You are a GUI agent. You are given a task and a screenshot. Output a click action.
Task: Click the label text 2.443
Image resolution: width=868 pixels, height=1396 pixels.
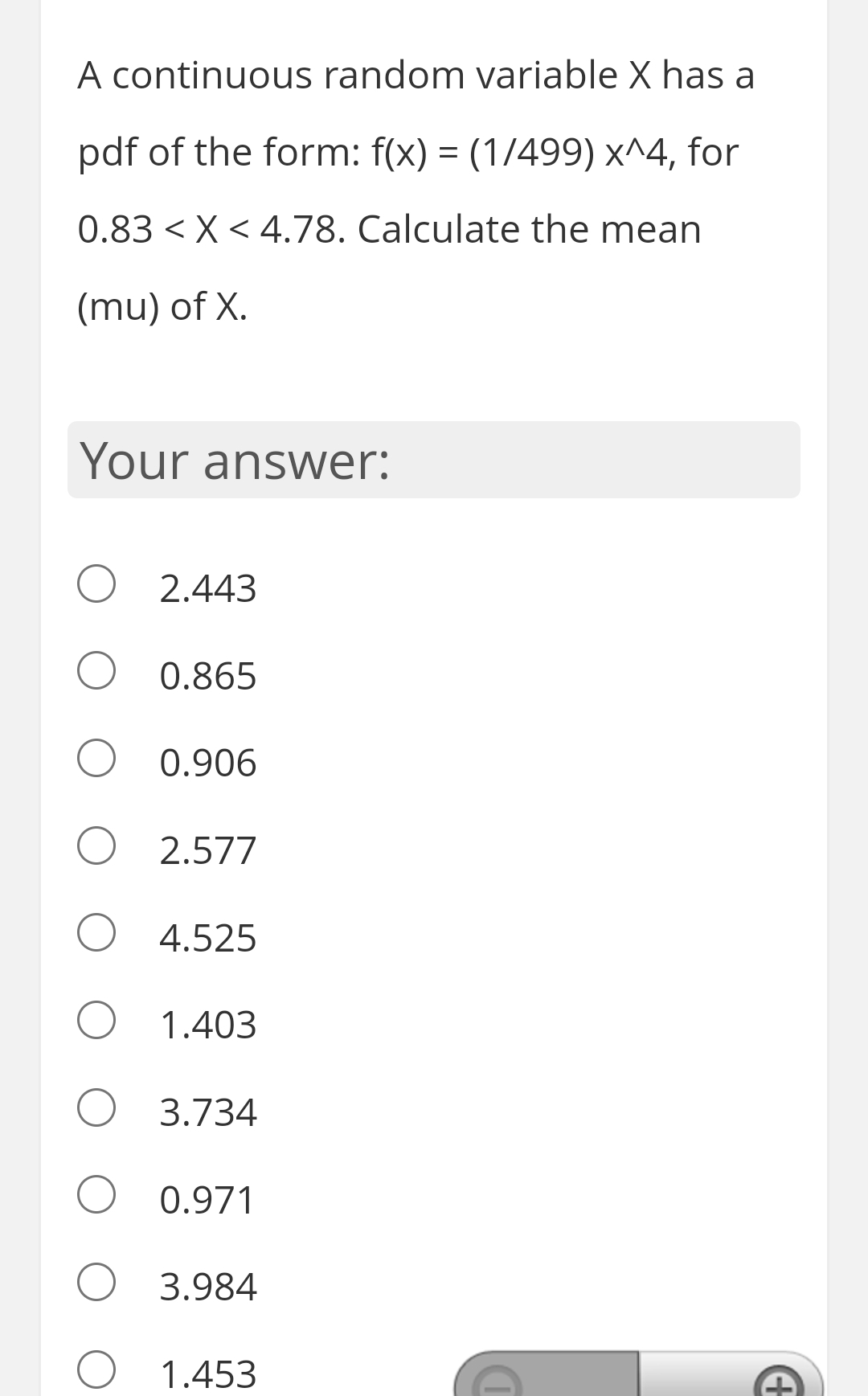pyautogui.click(x=207, y=587)
